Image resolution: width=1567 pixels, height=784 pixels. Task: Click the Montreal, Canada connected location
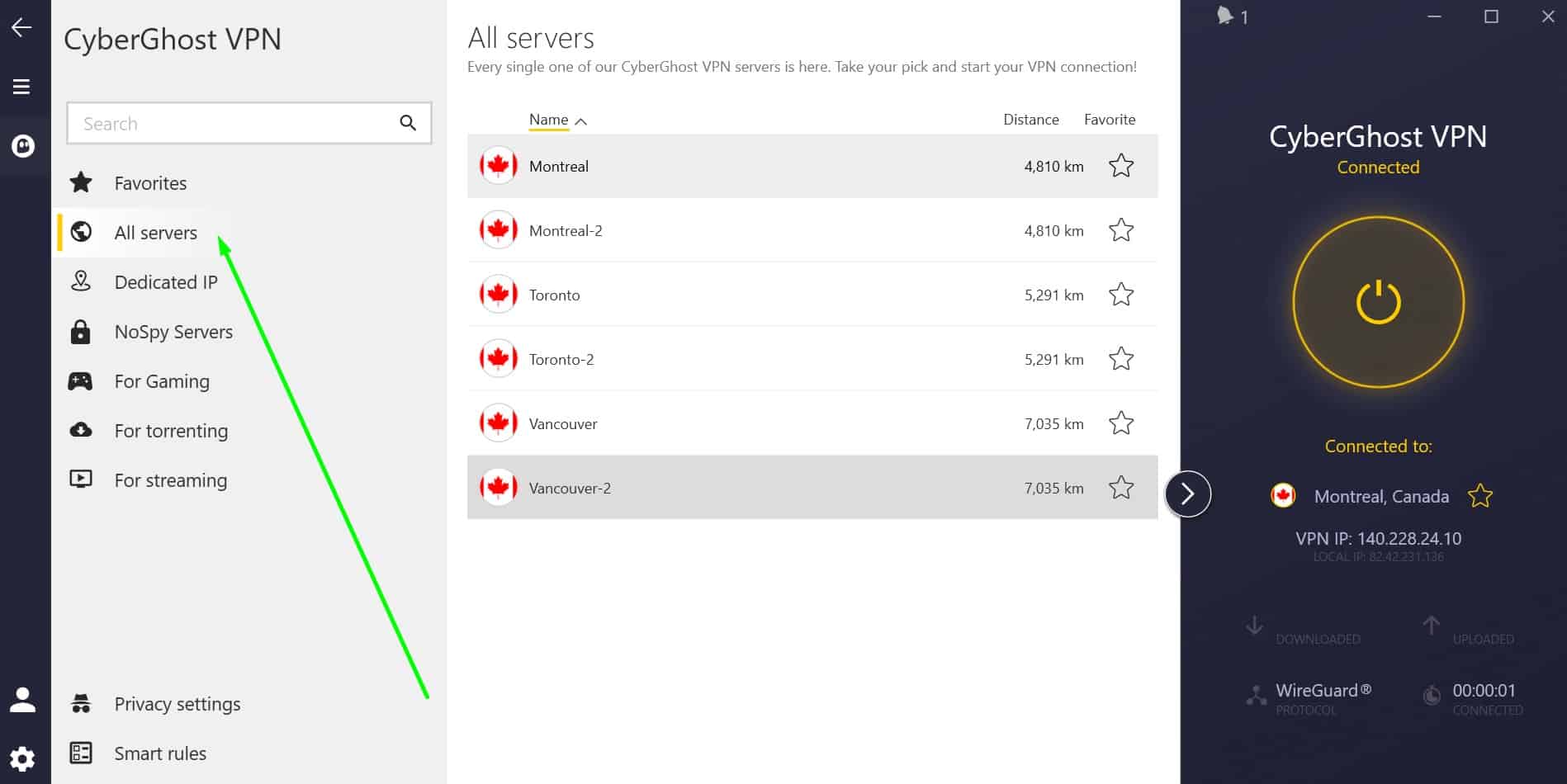pyautogui.click(x=1381, y=496)
